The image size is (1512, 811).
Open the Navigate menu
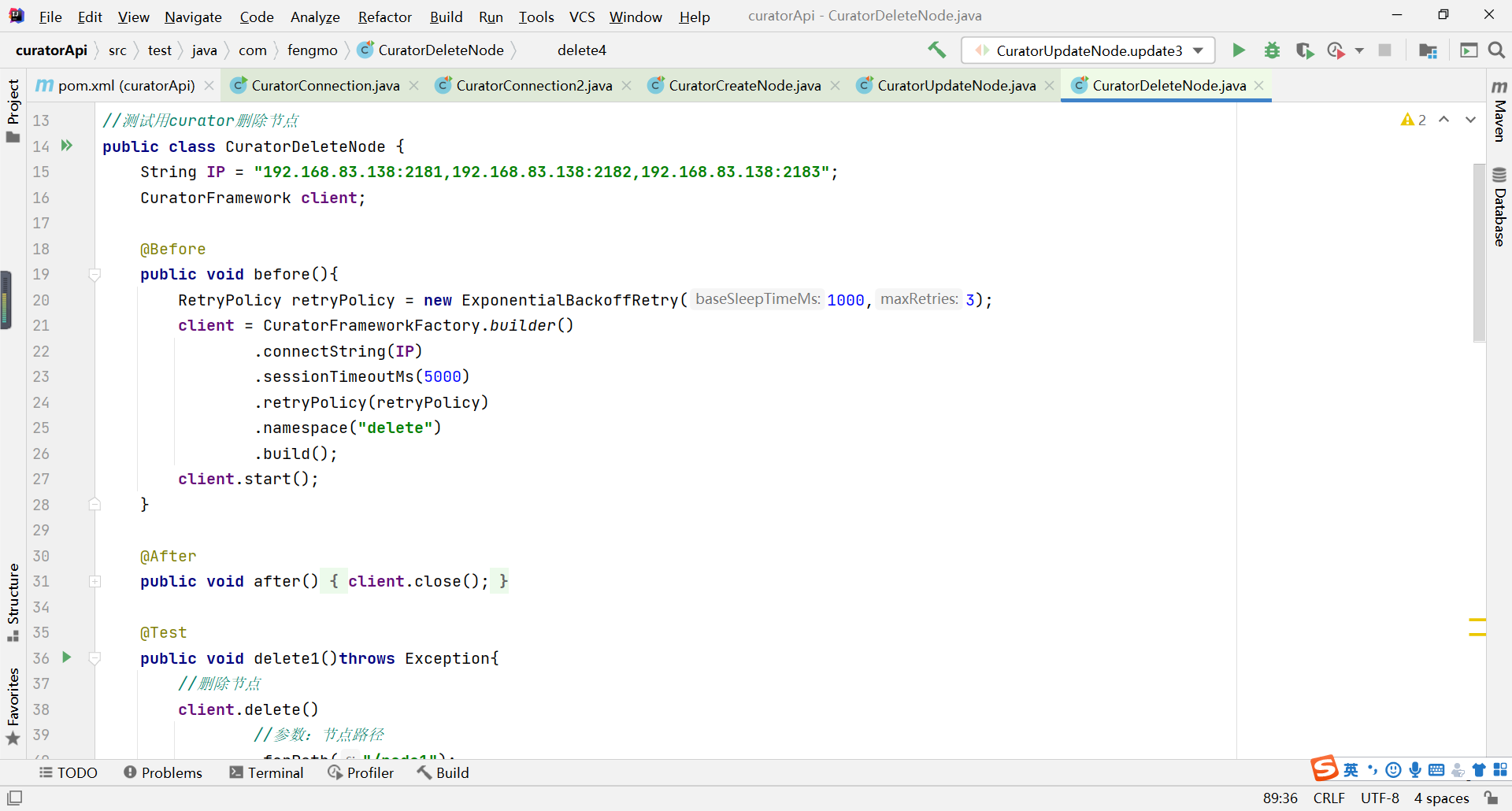(x=193, y=17)
